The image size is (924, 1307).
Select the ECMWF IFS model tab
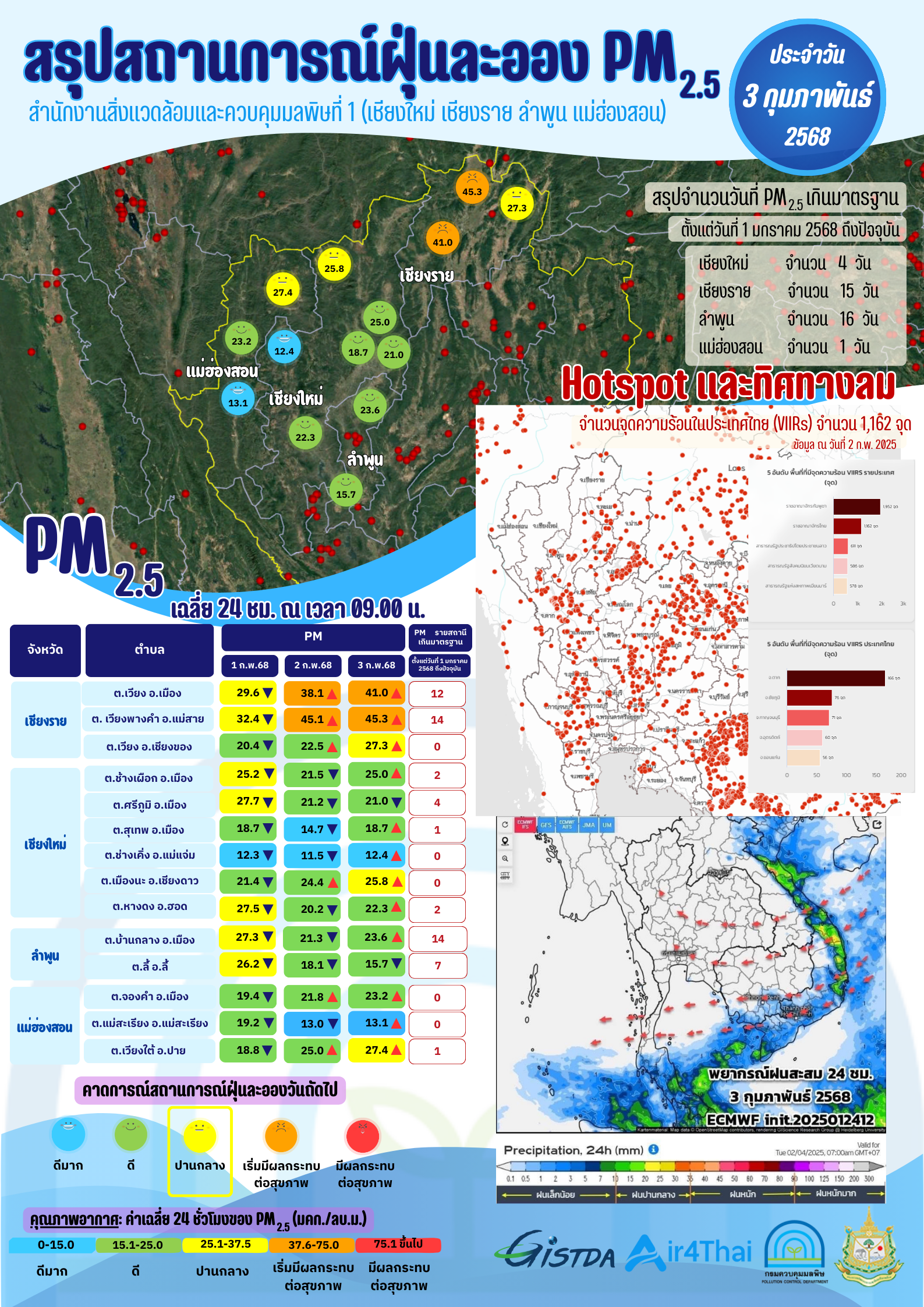pos(525,825)
